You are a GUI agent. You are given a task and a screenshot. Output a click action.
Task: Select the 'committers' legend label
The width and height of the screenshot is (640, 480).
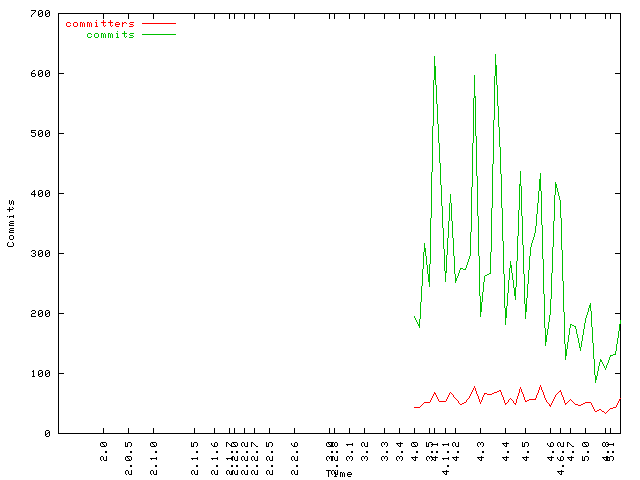point(99,23)
